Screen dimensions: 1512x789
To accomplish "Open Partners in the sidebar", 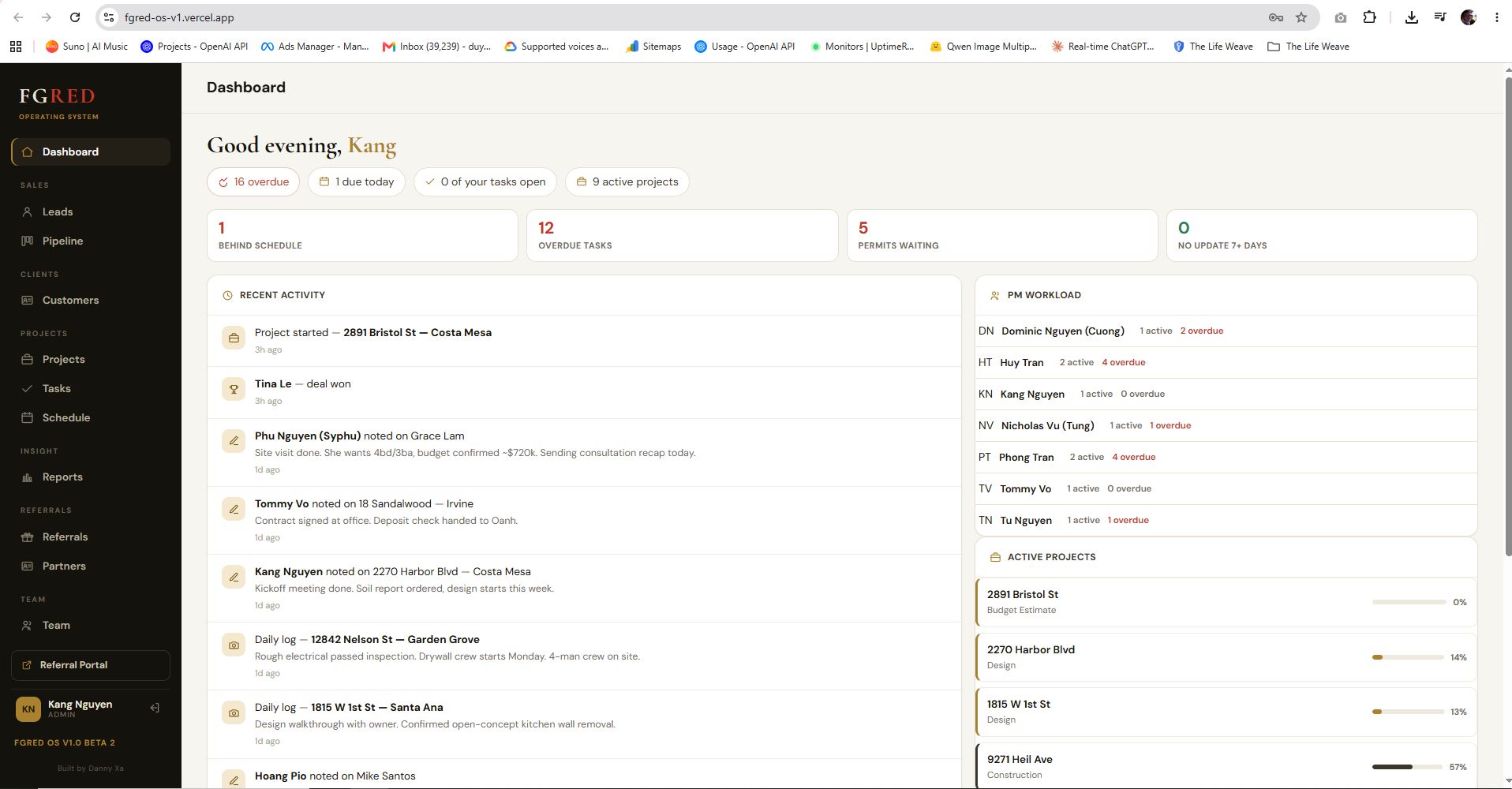I will click(x=91, y=566).
